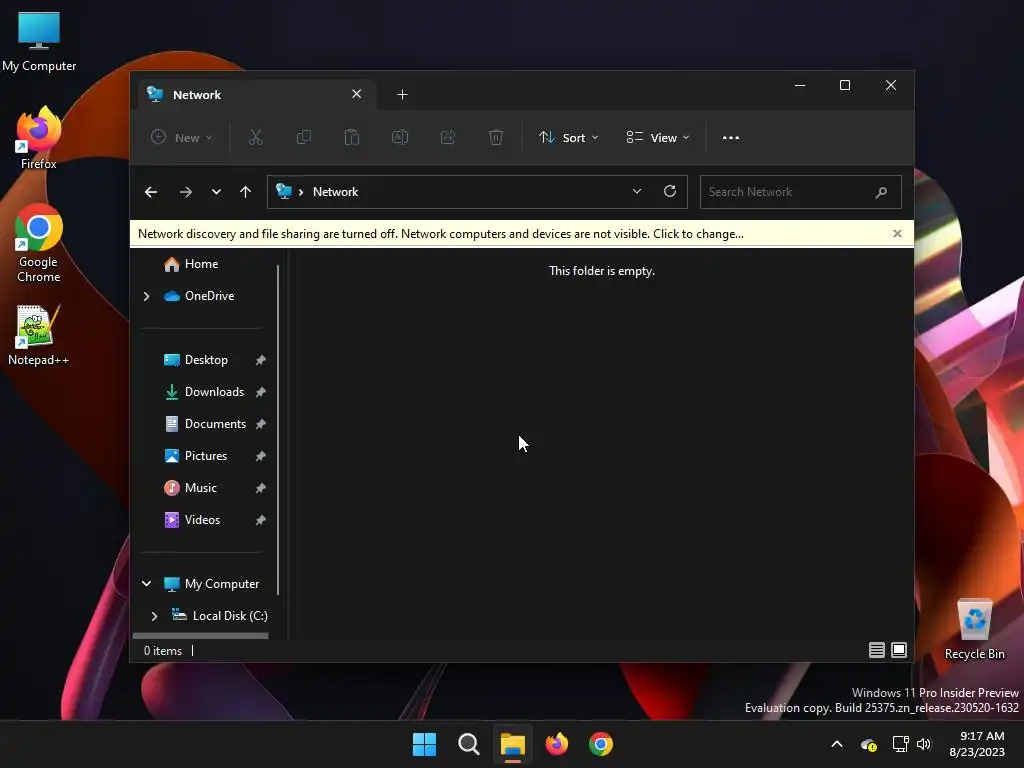
Task: Click the search magnifier in Search Network
Action: [x=881, y=192]
